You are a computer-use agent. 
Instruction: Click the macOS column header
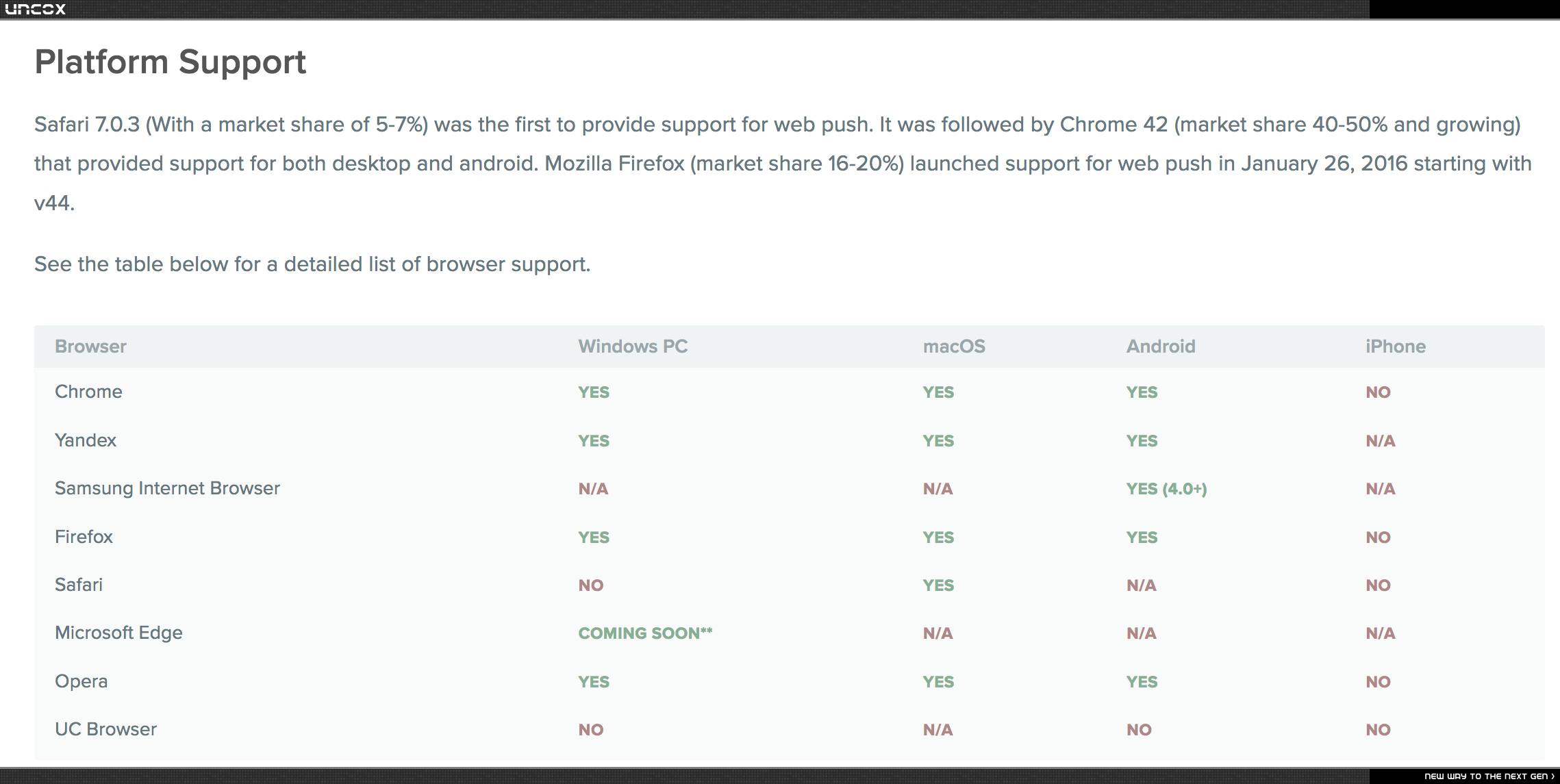click(x=954, y=346)
